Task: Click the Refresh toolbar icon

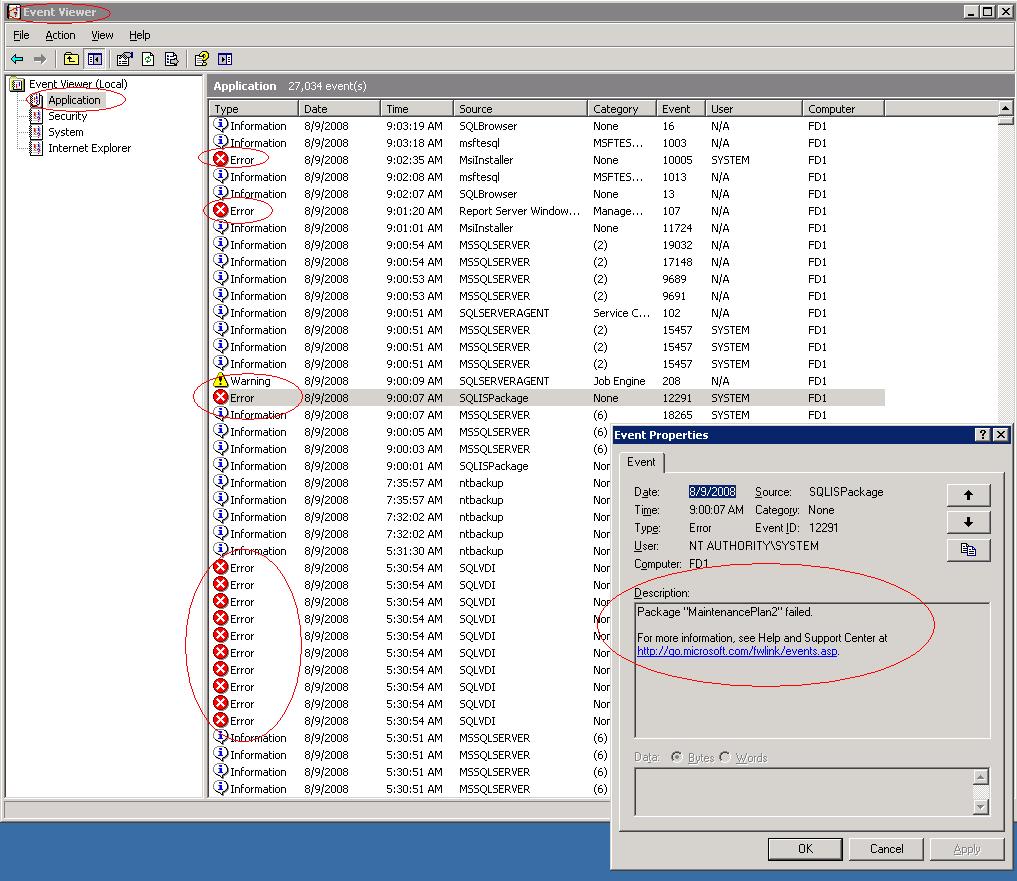Action: coord(148,59)
